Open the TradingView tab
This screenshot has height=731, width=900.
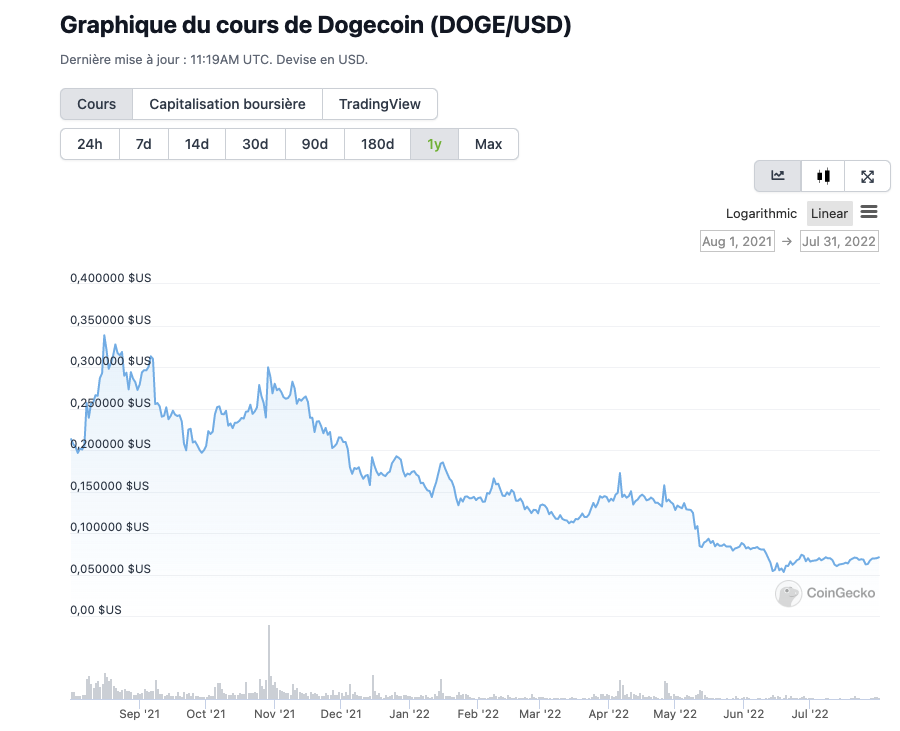[x=379, y=104]
